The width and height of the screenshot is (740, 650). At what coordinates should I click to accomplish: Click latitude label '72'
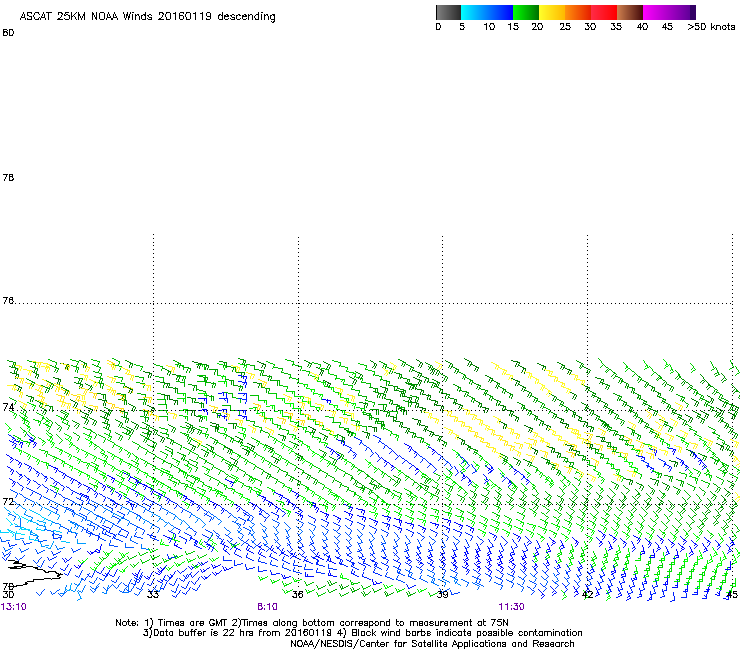point(8,501)
